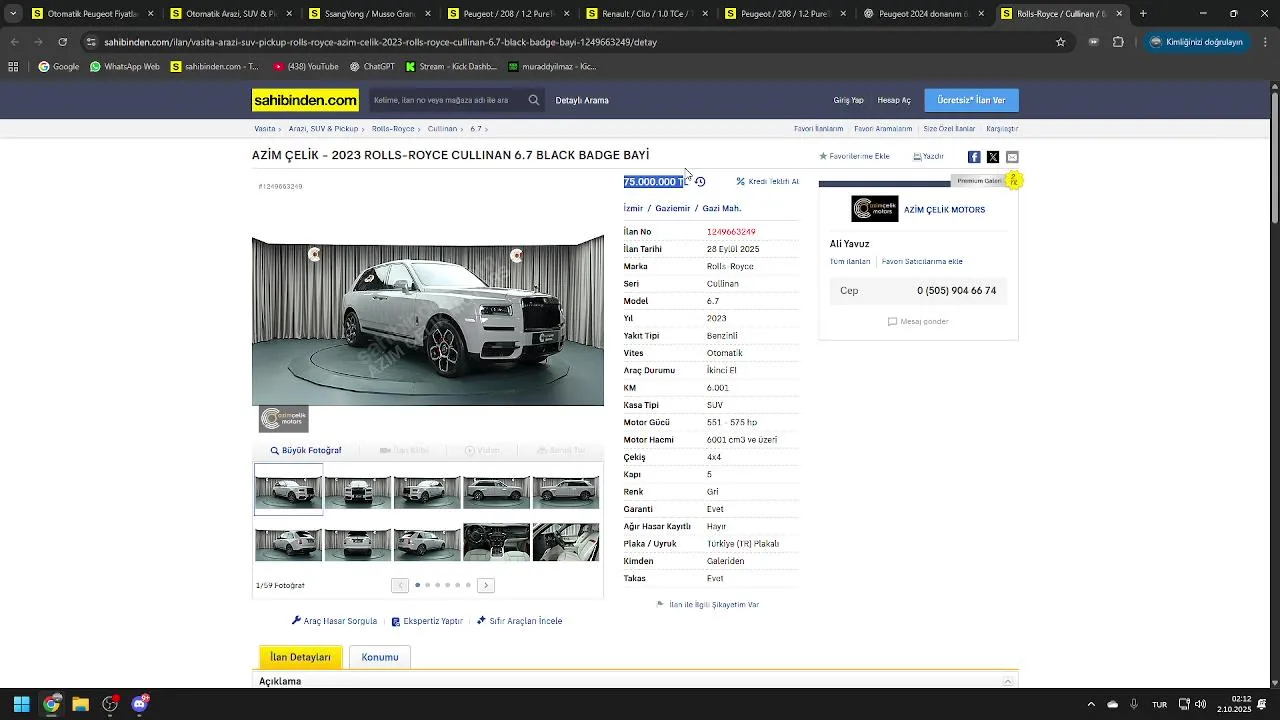The width and height of the screenshot is (1280, 720).
Task: Click the main Cullinan photo
Action: 428,320
